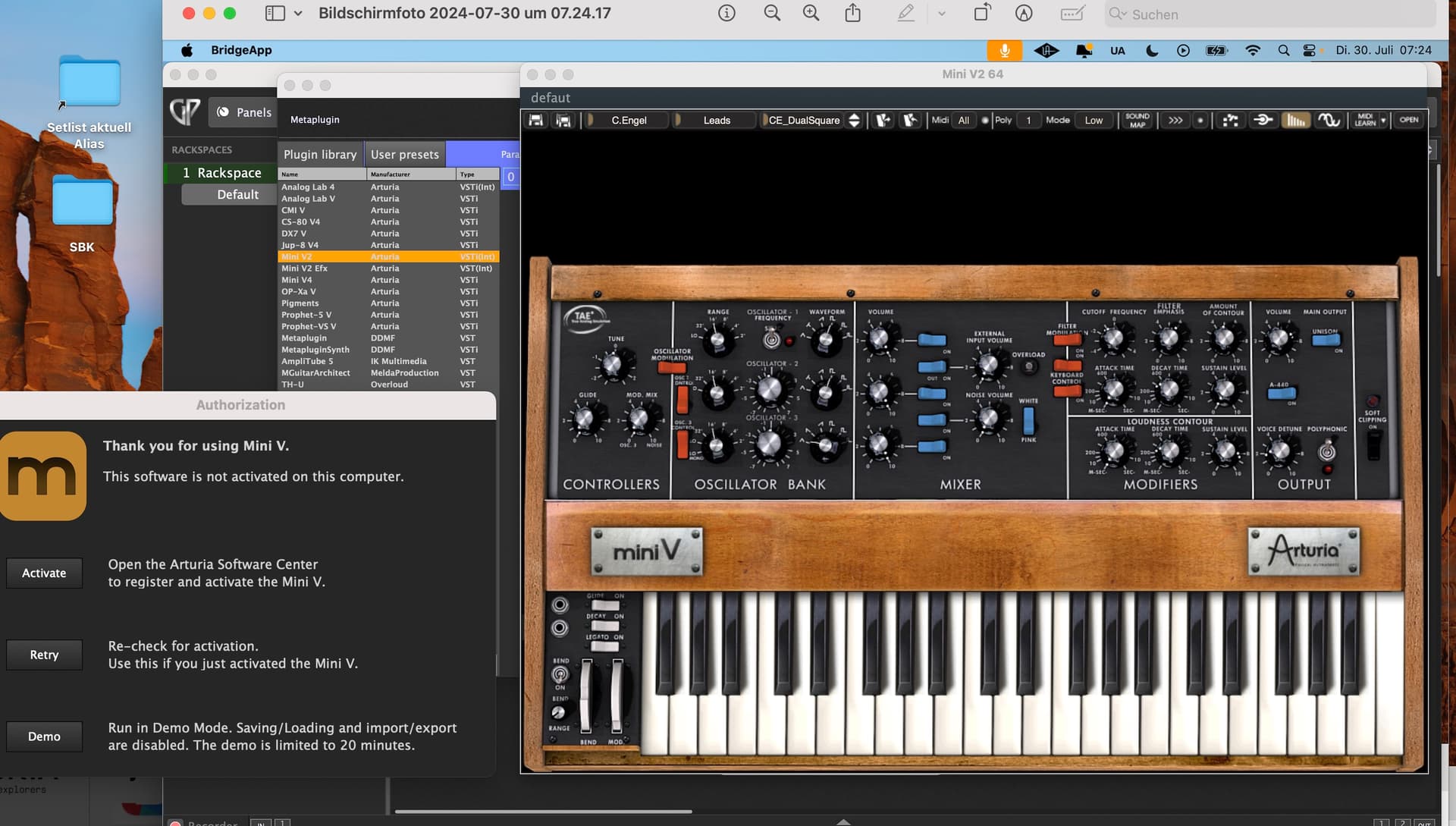
Task: Open the Mode Low dropdown
Action: pos(1094,120)
